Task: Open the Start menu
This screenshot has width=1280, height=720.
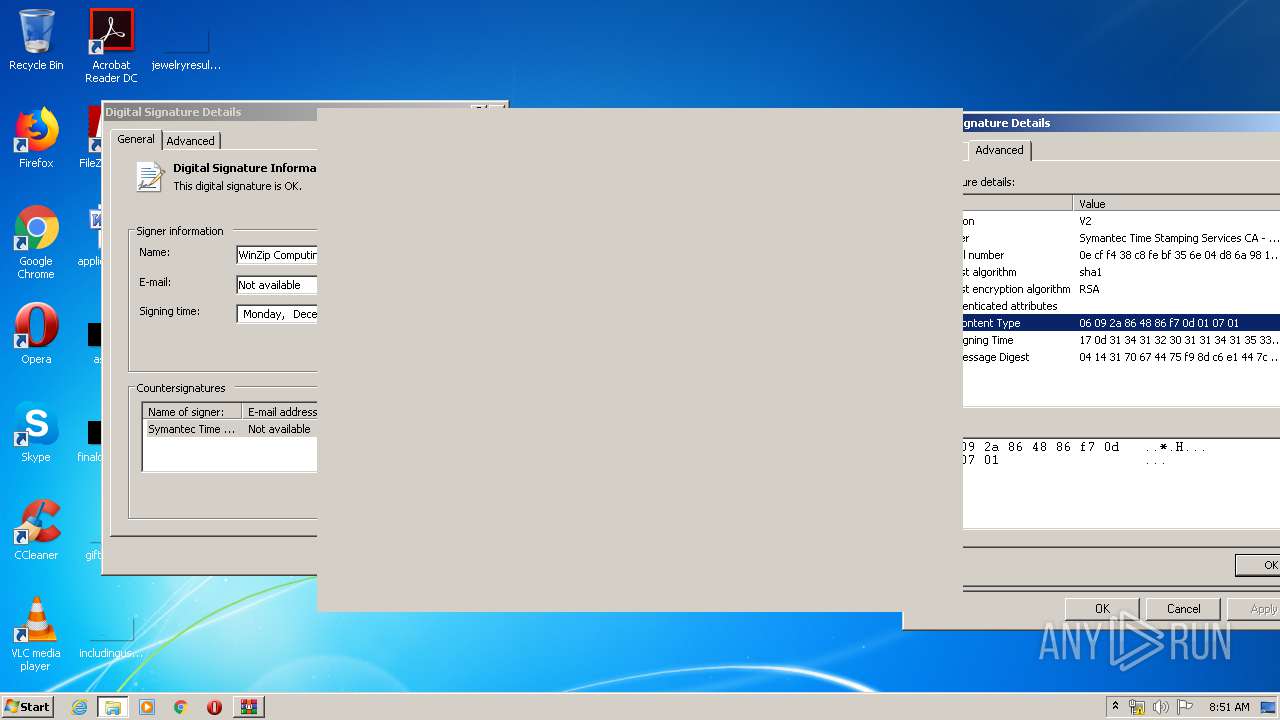Action: coord(28,706)
